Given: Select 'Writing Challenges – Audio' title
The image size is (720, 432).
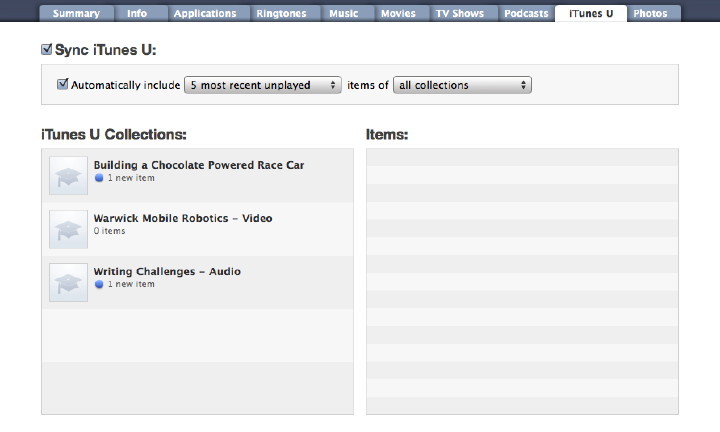Looking at the screenshot, I should [x=167, y=271].
